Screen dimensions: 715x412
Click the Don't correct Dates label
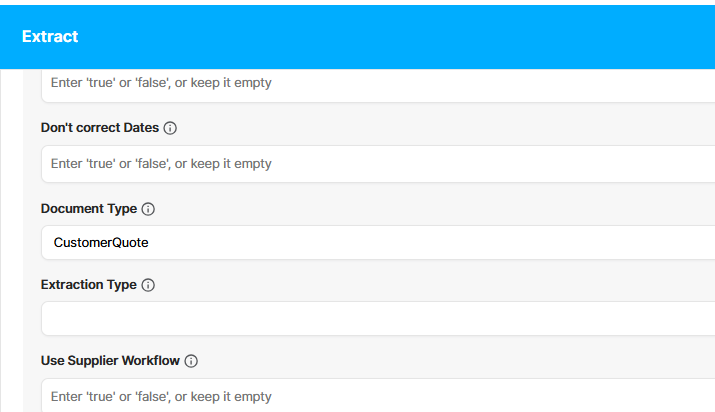coord(100,128)
